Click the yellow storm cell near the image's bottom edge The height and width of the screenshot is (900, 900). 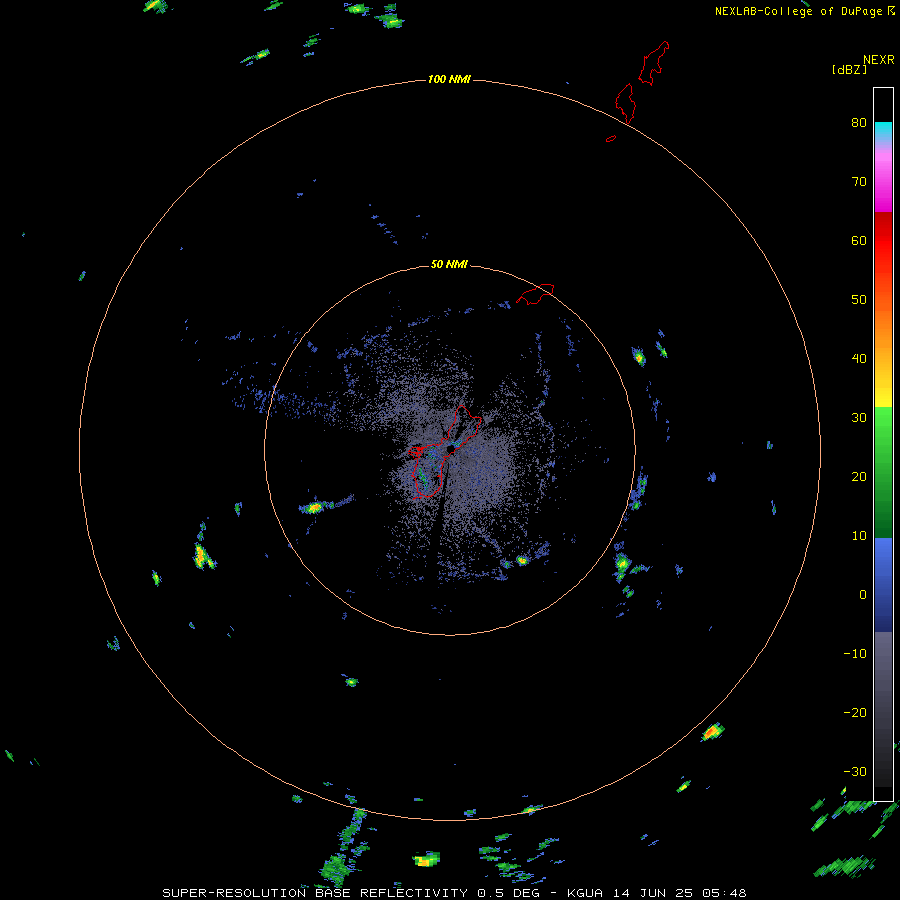tap(426, 859)
